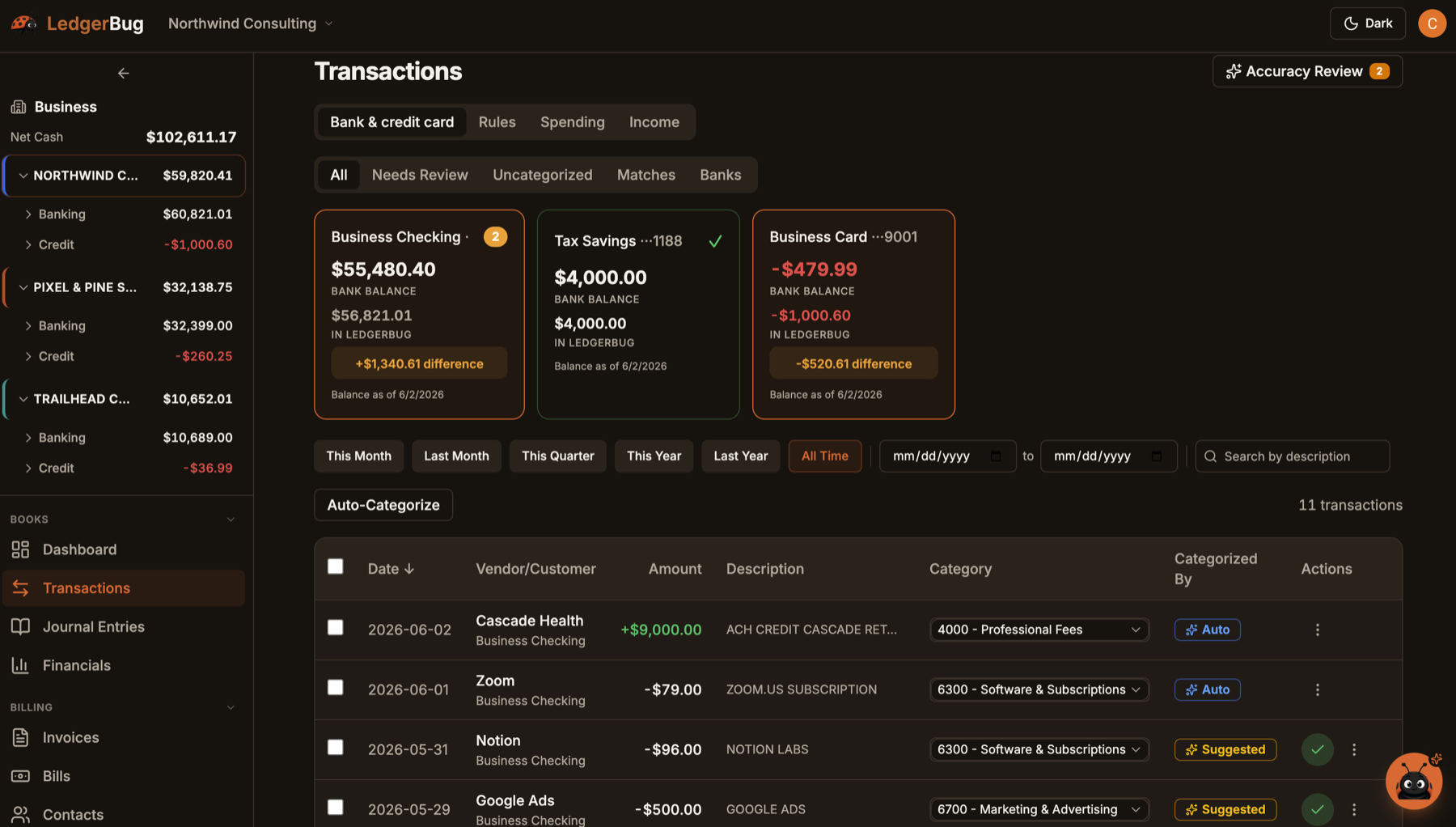Open the user avatar C

pyautogui.click(x=1432, y=23)
